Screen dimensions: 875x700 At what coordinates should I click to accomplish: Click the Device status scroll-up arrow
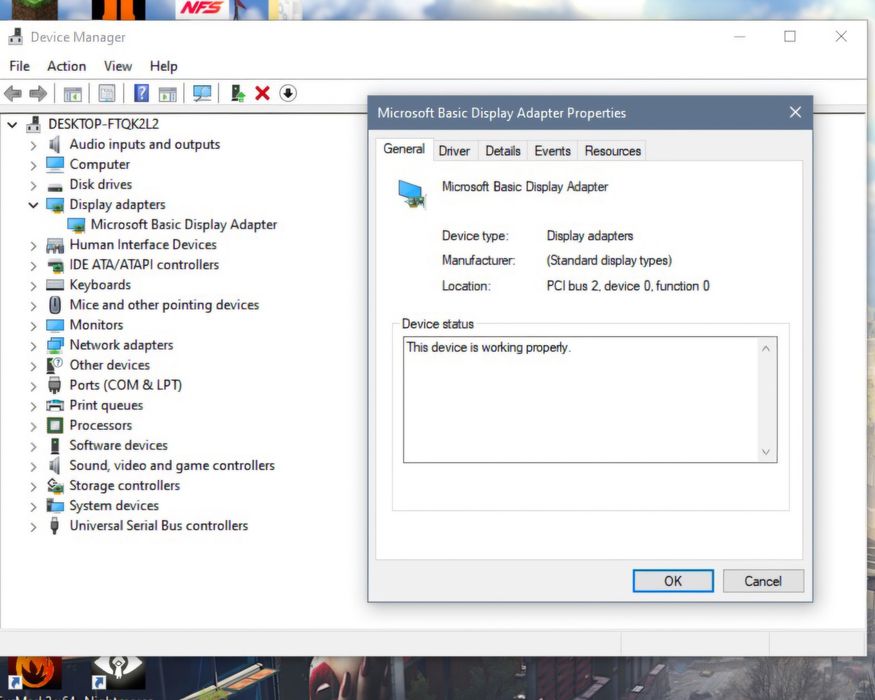click(x=766, y=349)
